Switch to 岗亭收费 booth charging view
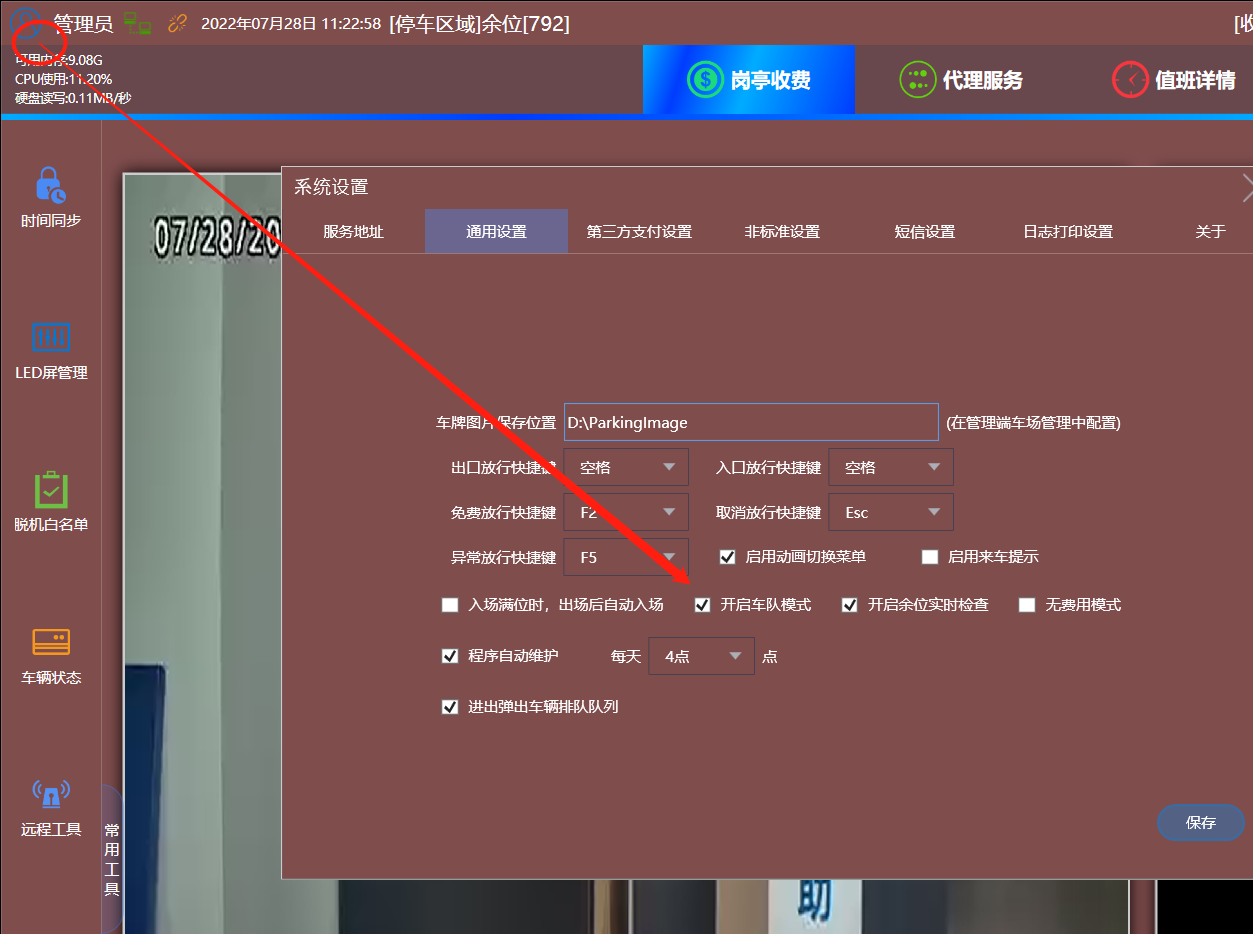The height and width of the screenshot is (934, 1253). (749, 80)
